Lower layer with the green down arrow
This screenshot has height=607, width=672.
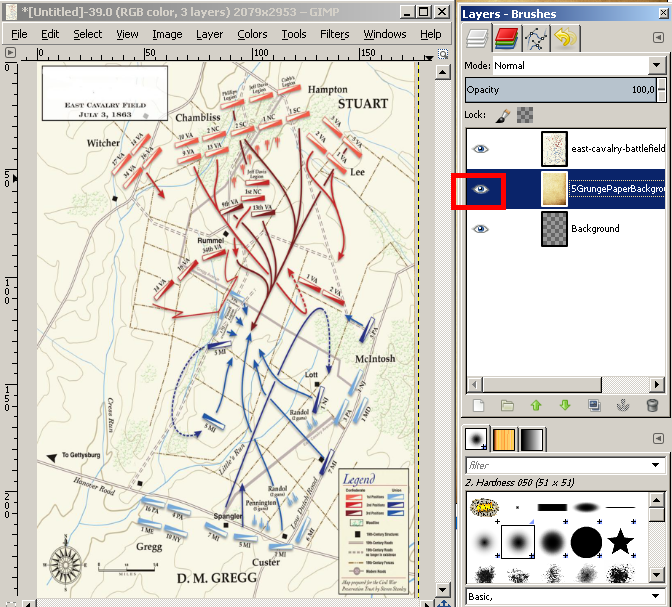point(565,406)
